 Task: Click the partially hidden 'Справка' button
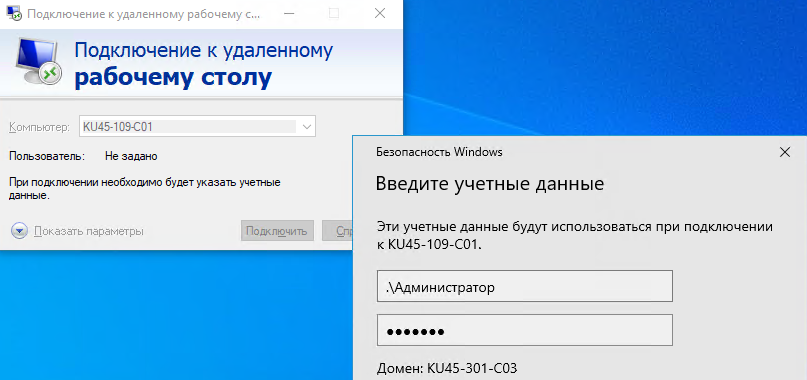pyautogui.click(x=338, y=231)
